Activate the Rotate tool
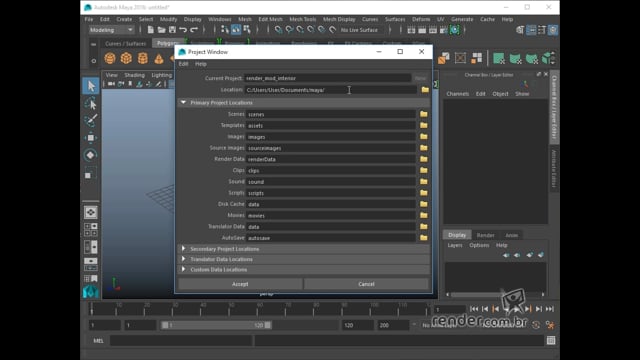Screen dimensions: 640x360 [x=91, y=155]
